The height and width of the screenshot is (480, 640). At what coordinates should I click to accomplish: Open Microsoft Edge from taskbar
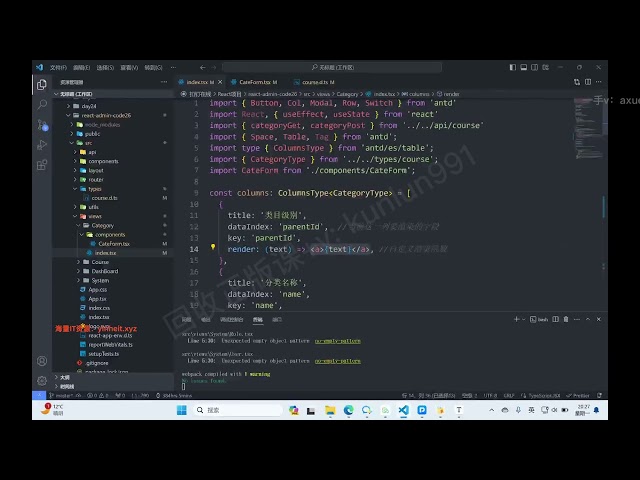click(x=348, y=410)
